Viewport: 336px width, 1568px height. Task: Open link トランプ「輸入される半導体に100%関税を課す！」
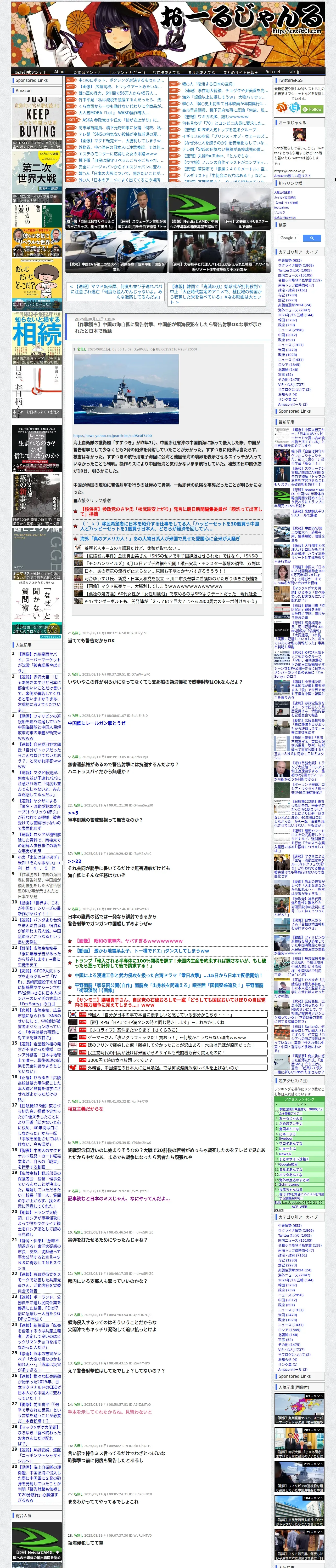coord(171,964)
